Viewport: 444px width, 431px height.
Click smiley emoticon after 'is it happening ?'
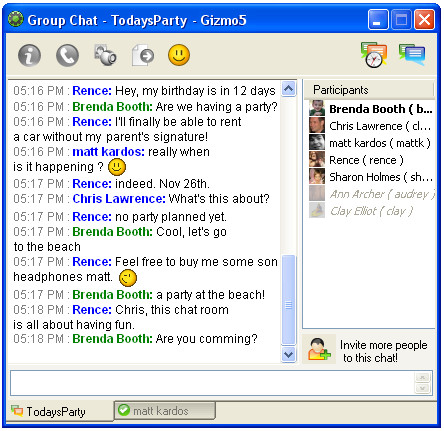(117, 167)
